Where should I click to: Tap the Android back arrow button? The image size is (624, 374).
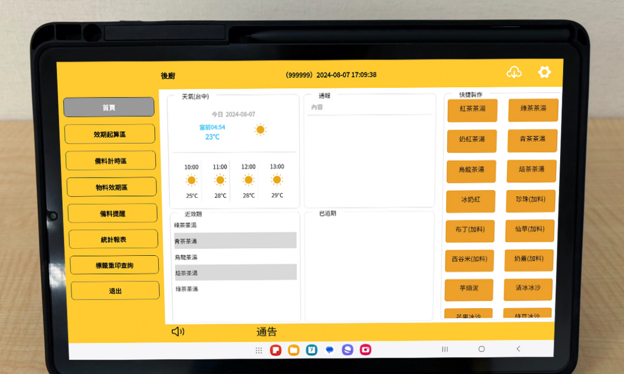coord(518,349)
